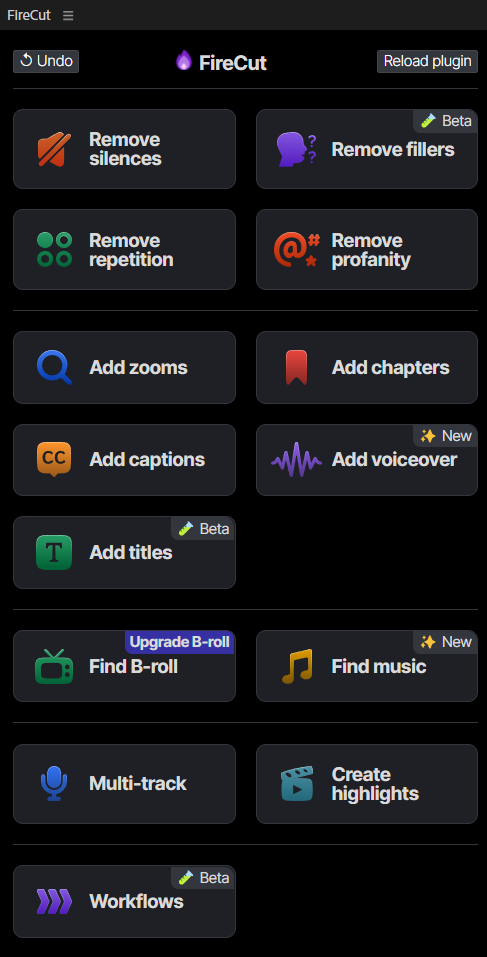Click the red @ symbol Remove profanity icon

(x=297, y=250)
